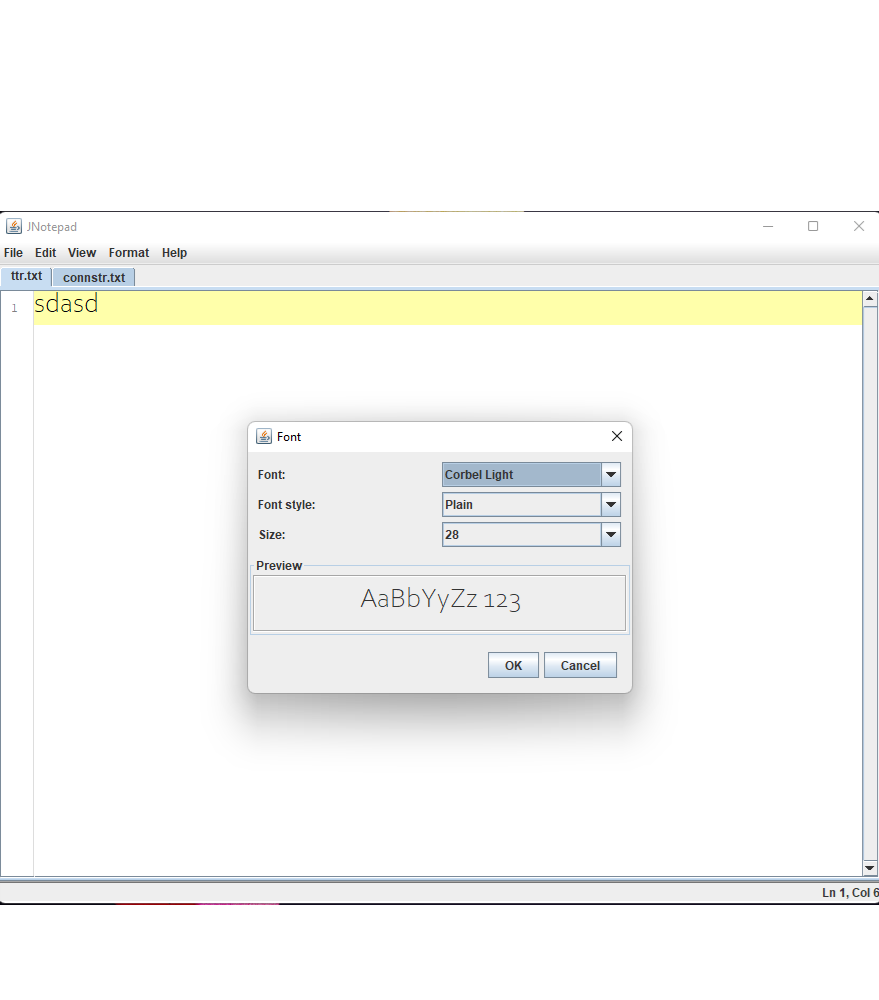This screenshot has height=1000, width=879.
Task: Click the Java icon in Font dialog title
Action: [x=264, y=437]
